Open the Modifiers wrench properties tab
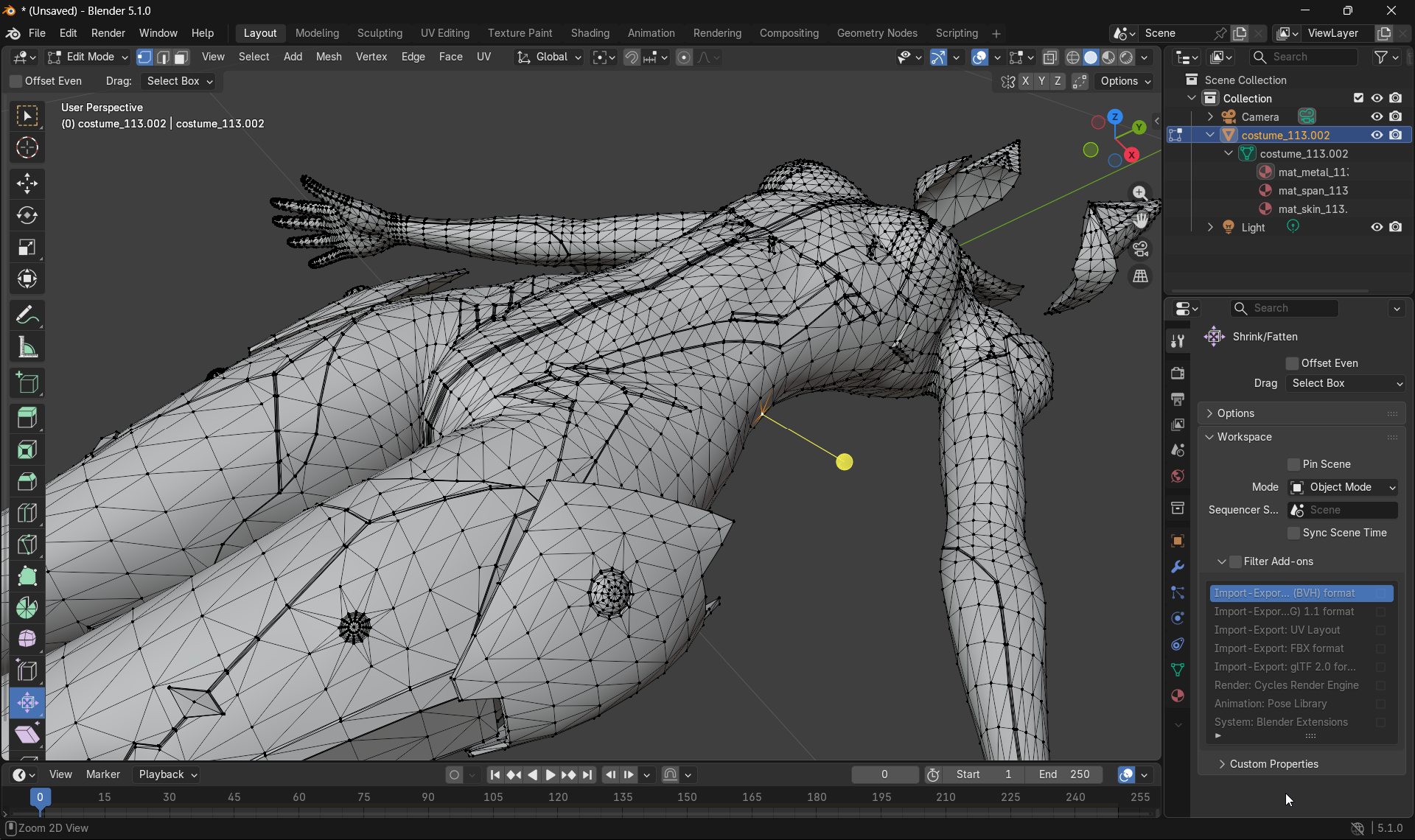The image size is (1415, 840). tap(1178, 567)
